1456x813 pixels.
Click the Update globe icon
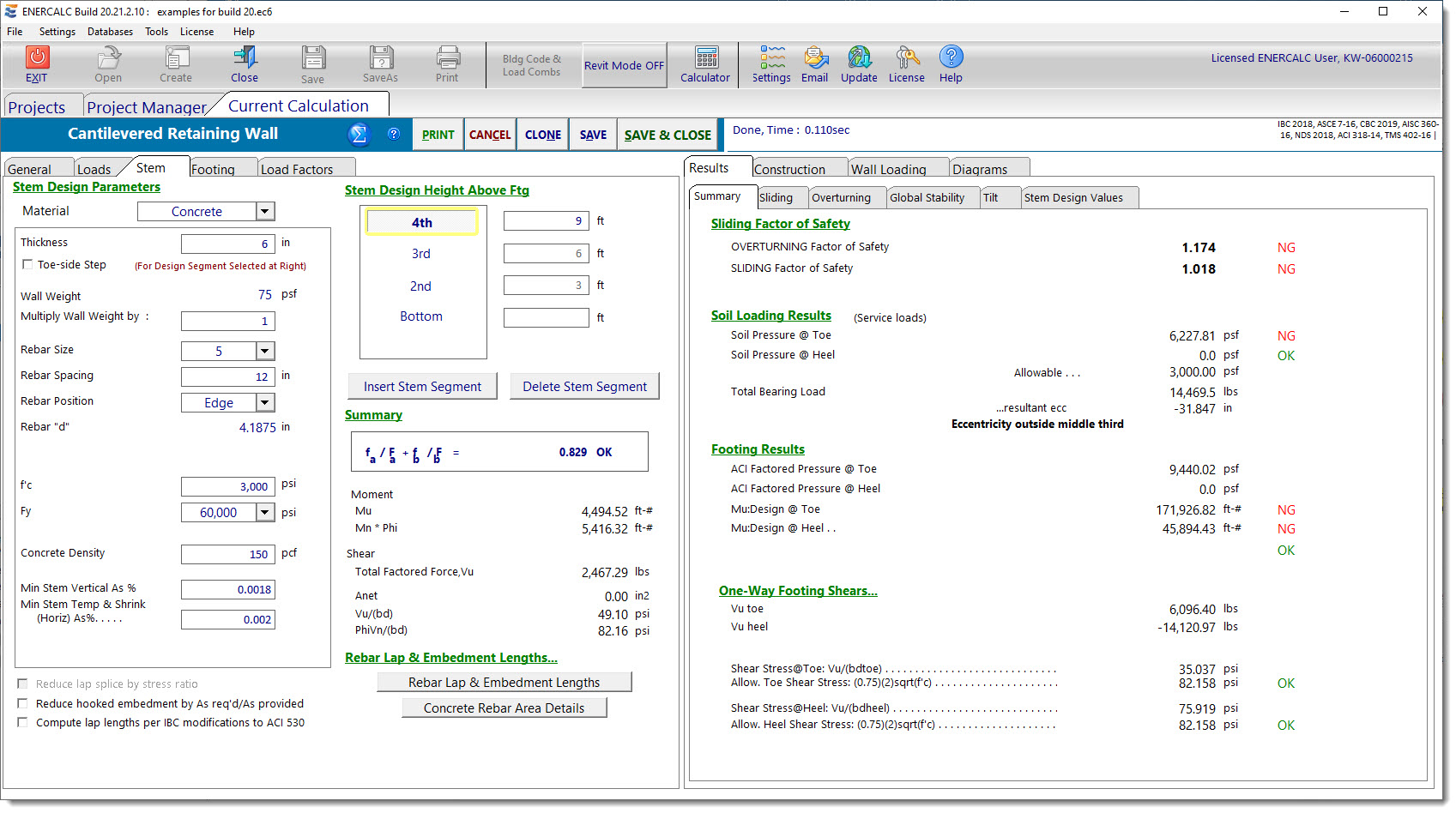(x=859, y=58)
